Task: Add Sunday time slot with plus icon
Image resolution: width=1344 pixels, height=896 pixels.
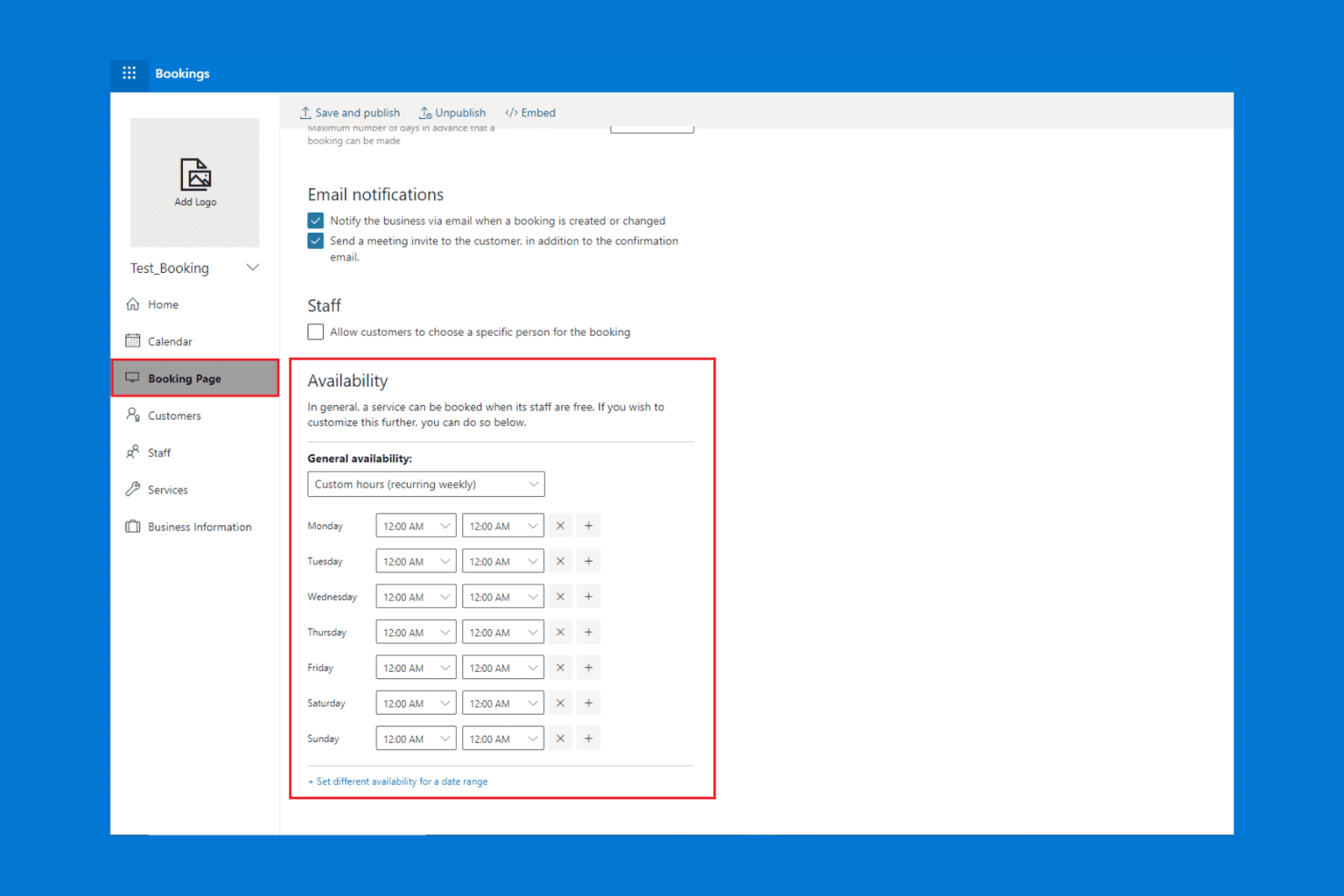Action: click(x=589, y=738)
